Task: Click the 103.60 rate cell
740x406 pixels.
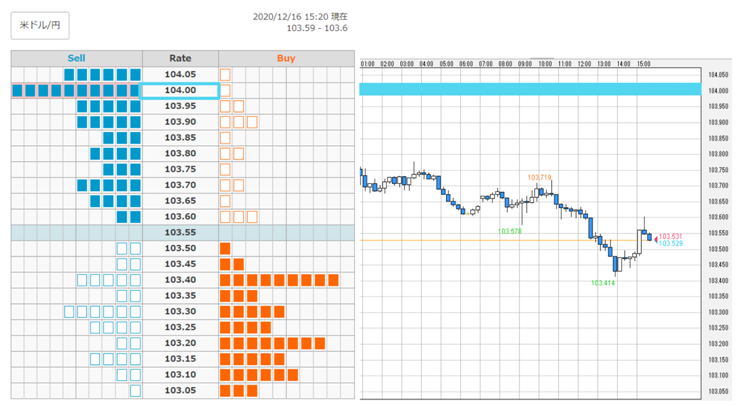Action: tap(180, 217)
